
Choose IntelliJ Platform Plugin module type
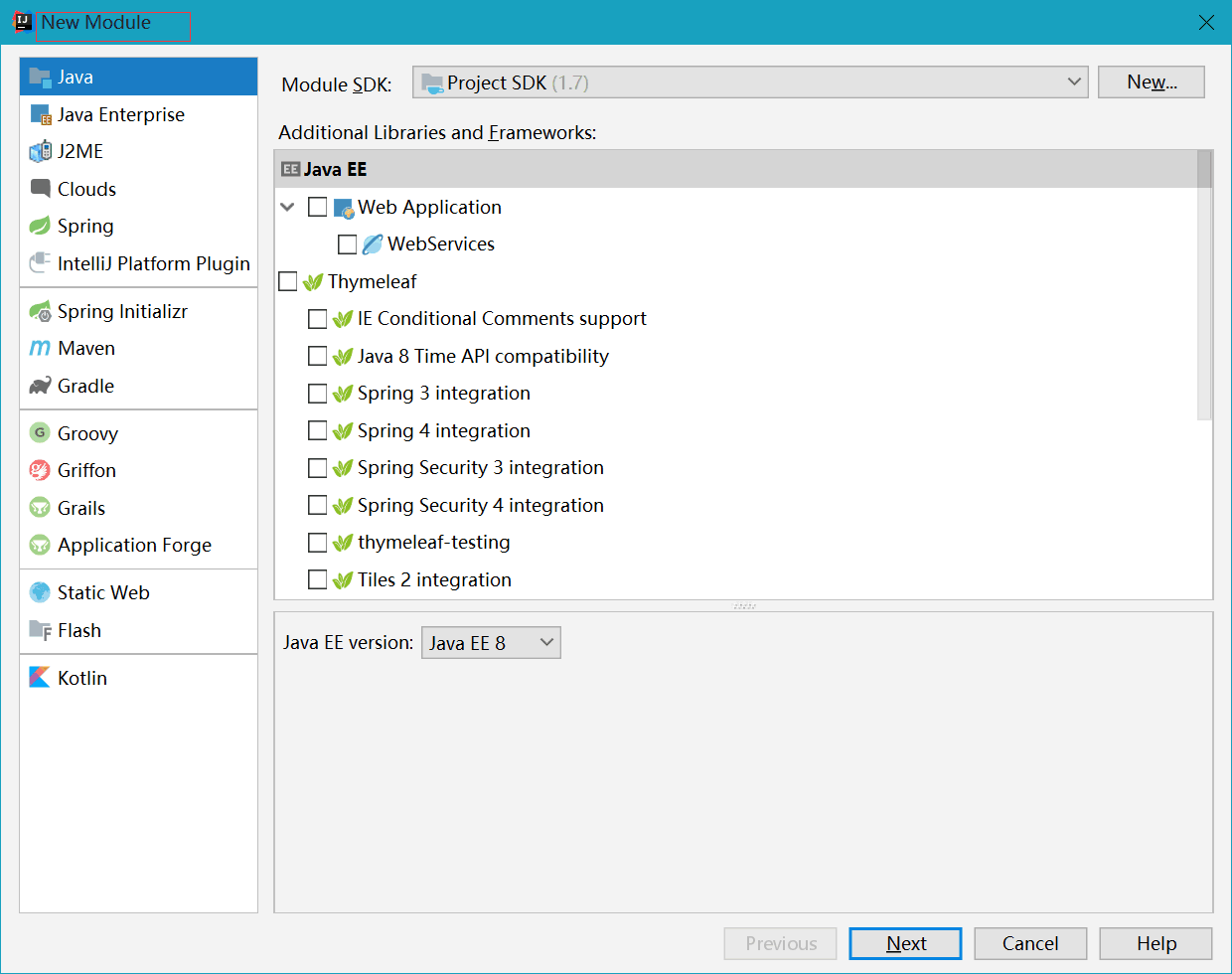(153, 263)
